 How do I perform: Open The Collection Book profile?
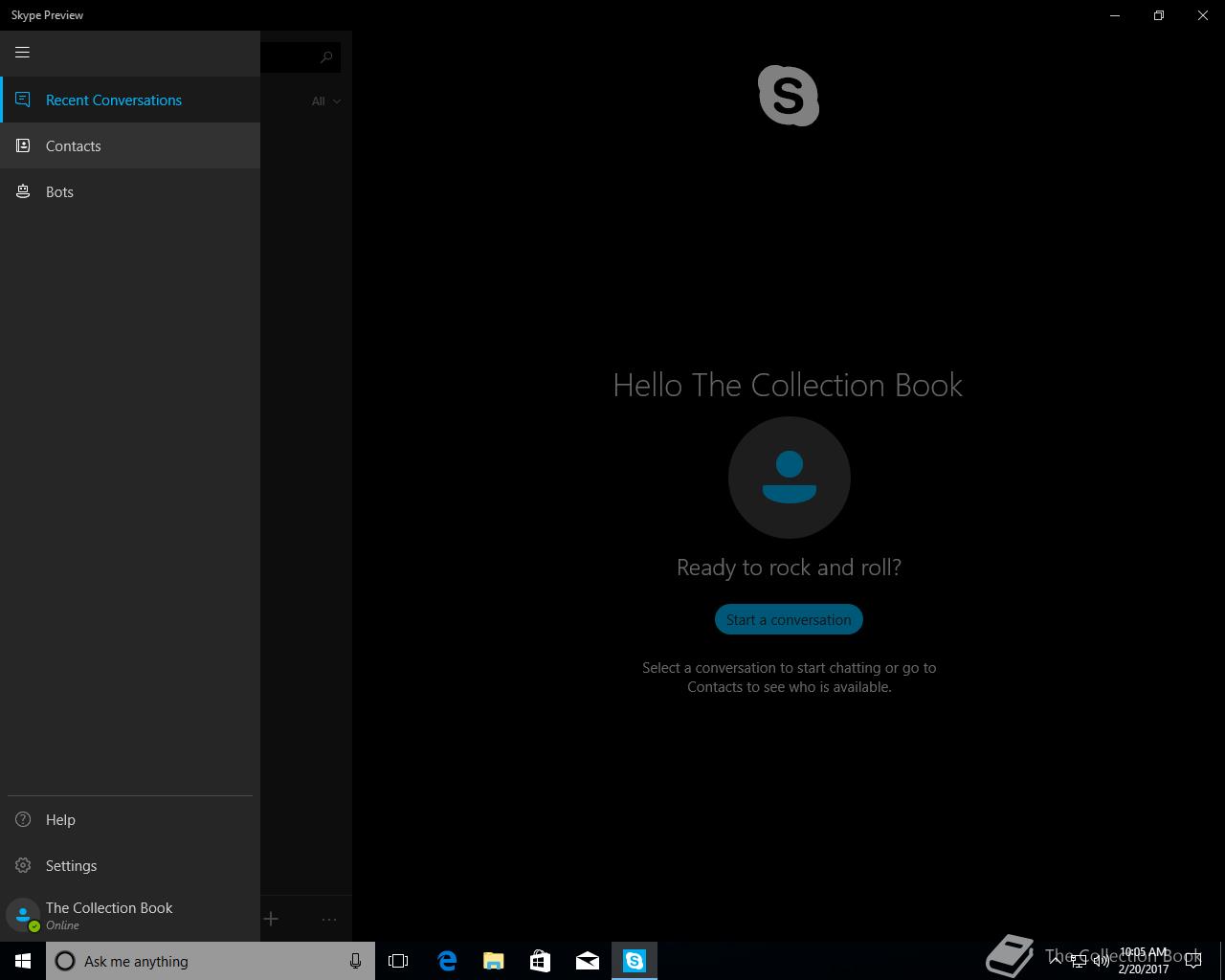[x=130, y=915]
